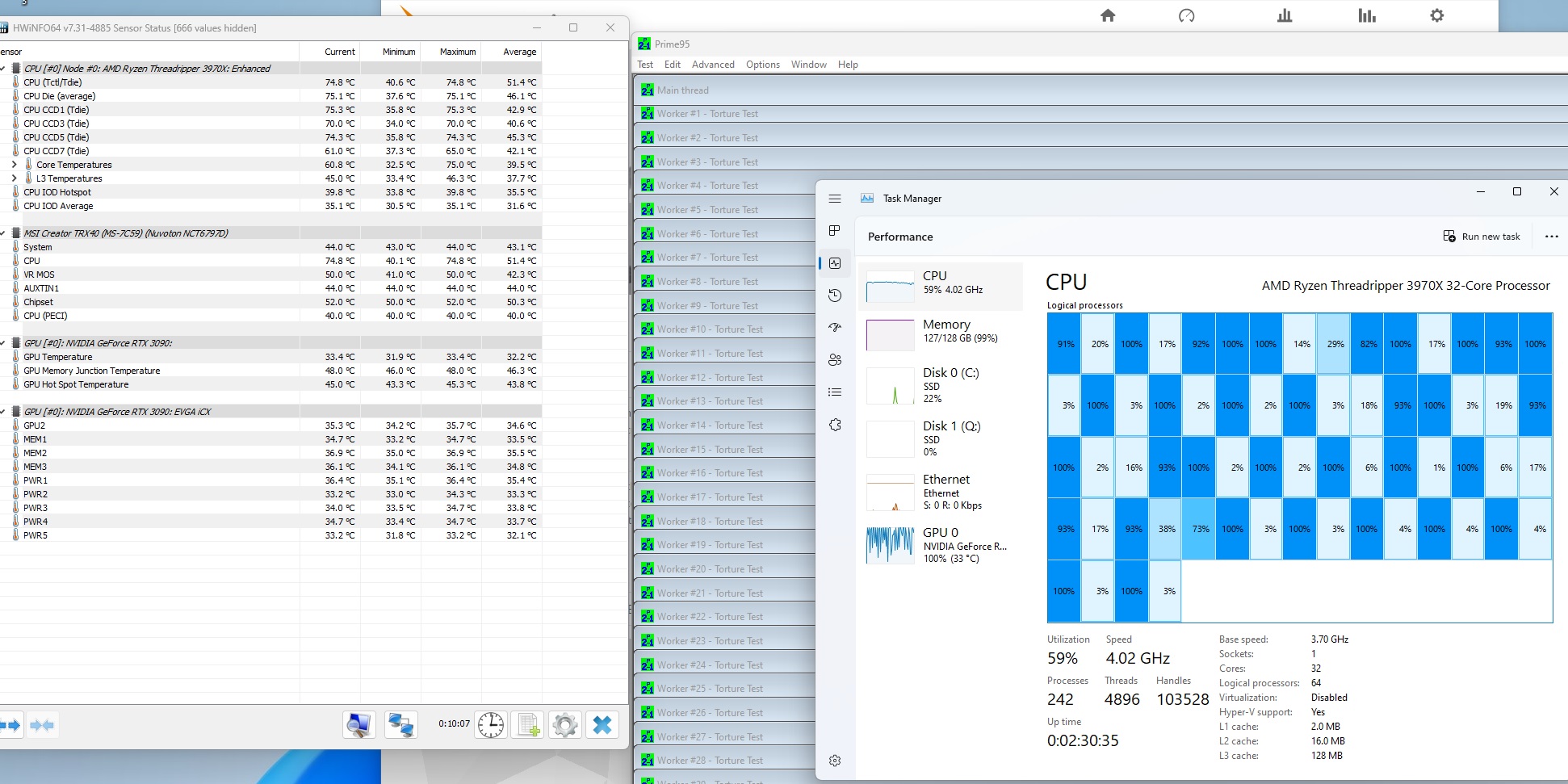
Task: Open the Help menu in Prime95
Action: (848, 65)
